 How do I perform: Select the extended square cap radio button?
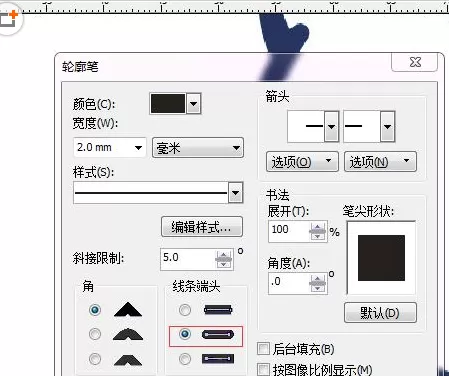[x=185, y=359]
